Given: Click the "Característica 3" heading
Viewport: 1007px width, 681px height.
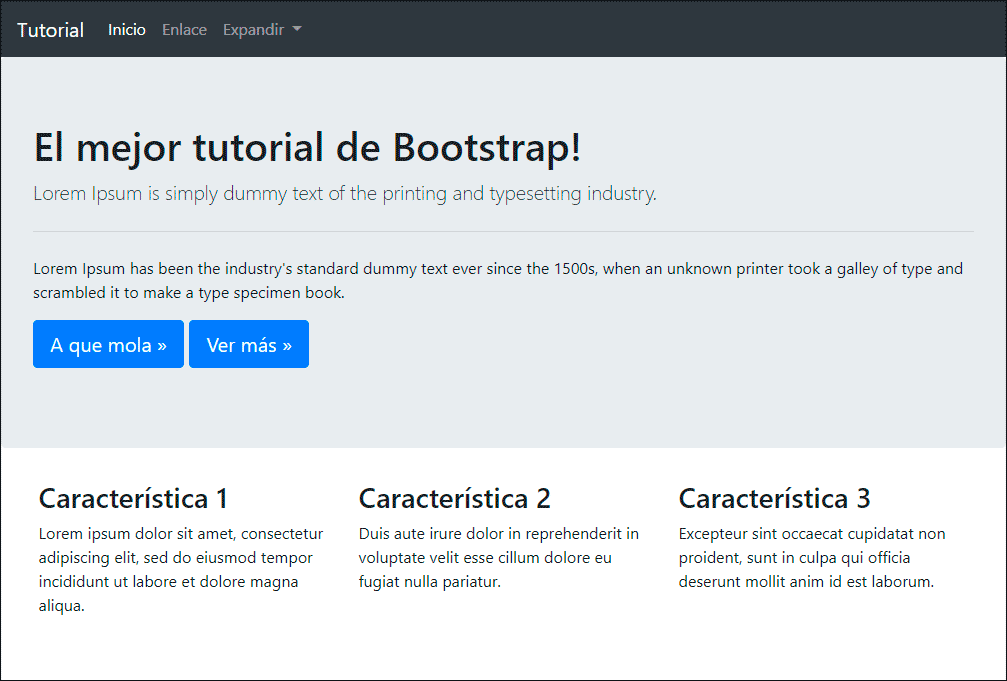Looking at the screenshot, I should (774, 499).
